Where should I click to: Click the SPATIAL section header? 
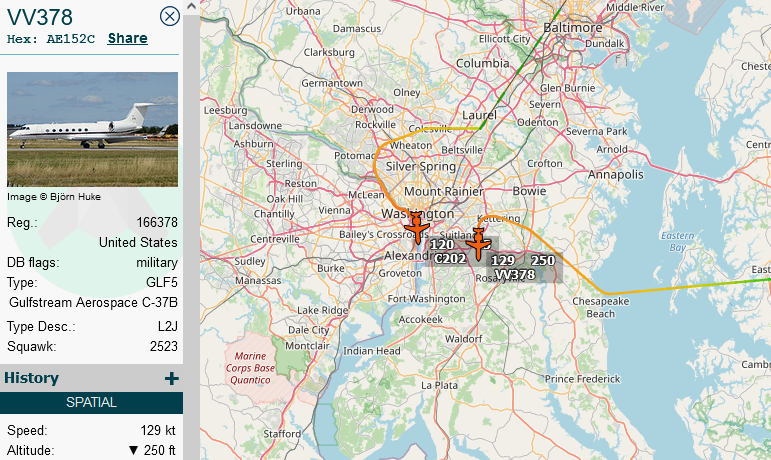pos(91,402)
